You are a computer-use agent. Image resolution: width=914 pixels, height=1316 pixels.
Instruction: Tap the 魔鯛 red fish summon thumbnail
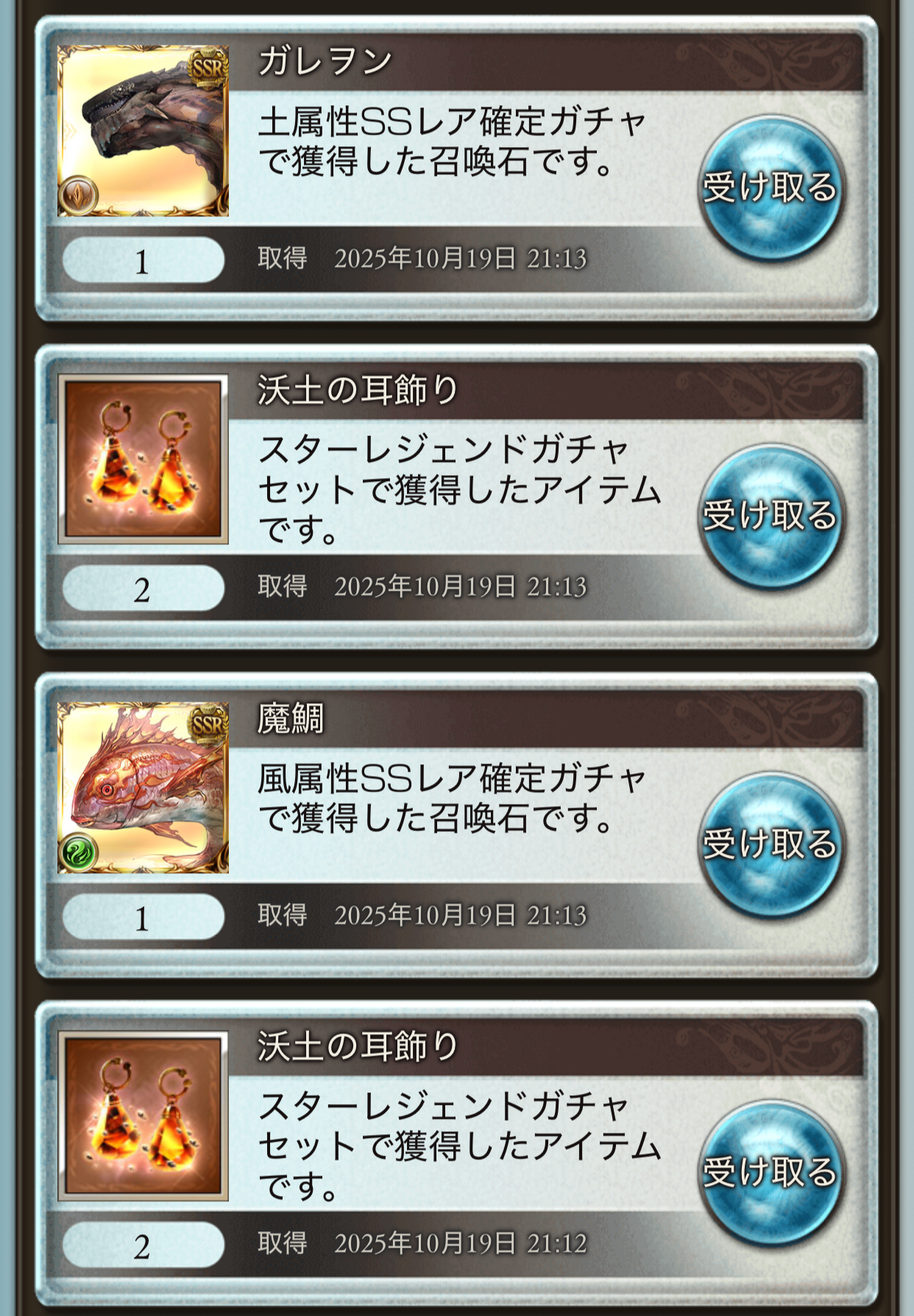(143, 788)
